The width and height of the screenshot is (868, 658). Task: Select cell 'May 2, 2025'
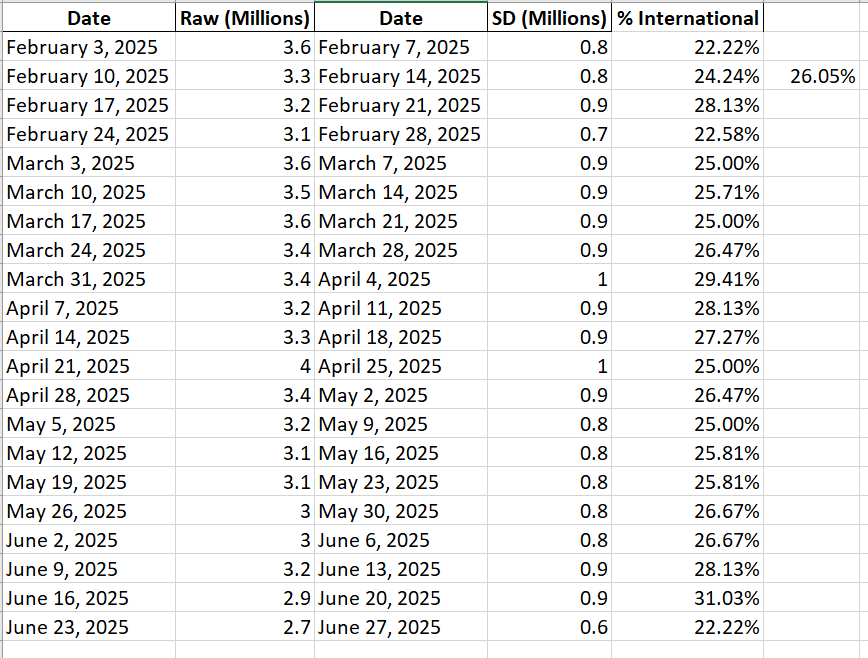tap(401, 395)
